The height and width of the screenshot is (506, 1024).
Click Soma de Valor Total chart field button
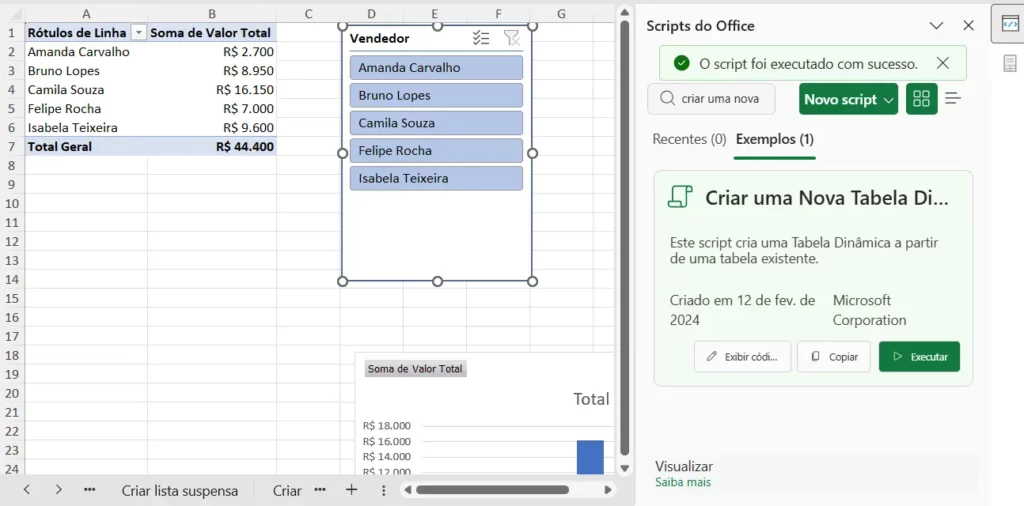415,369
